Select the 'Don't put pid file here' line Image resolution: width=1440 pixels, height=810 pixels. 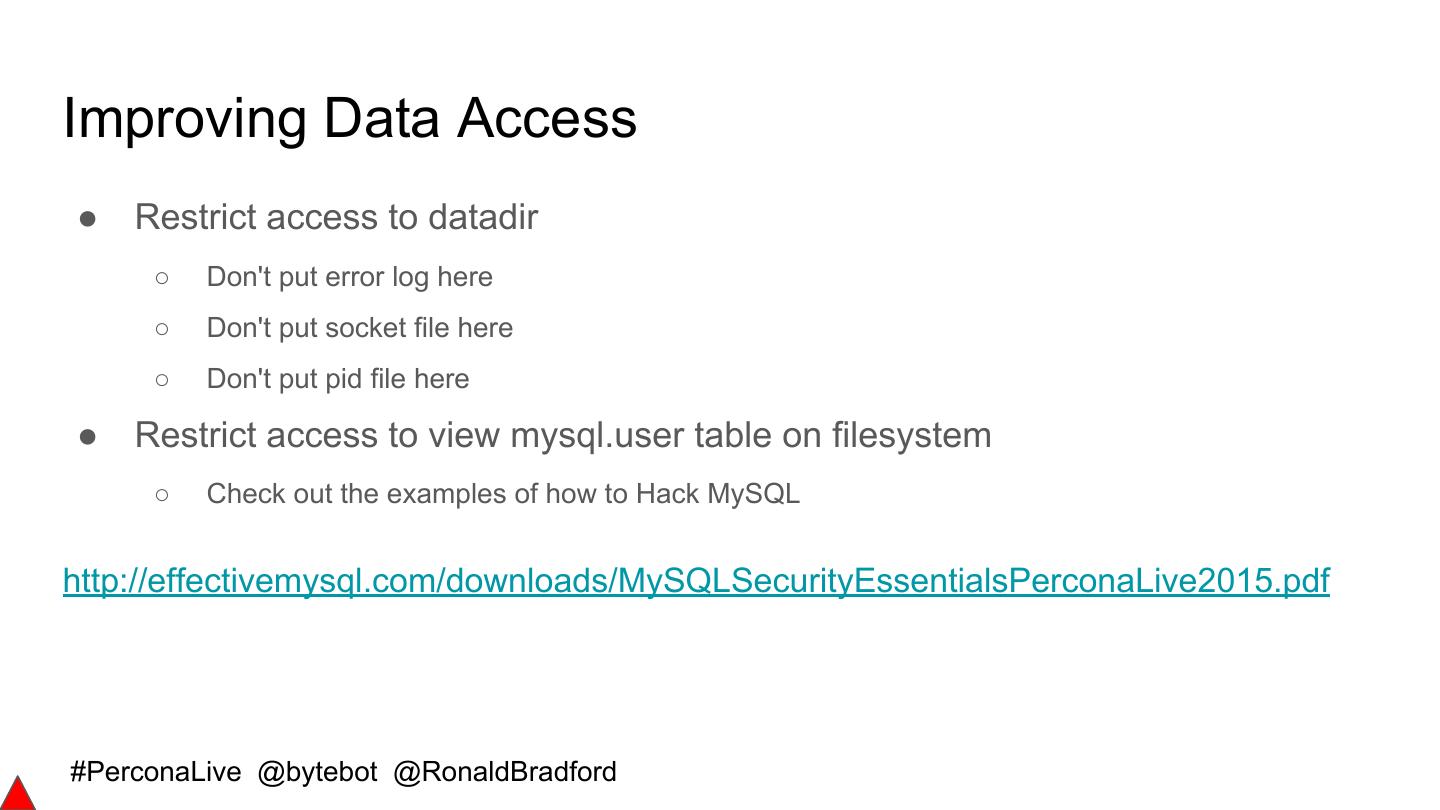click(x=337, y=379)
